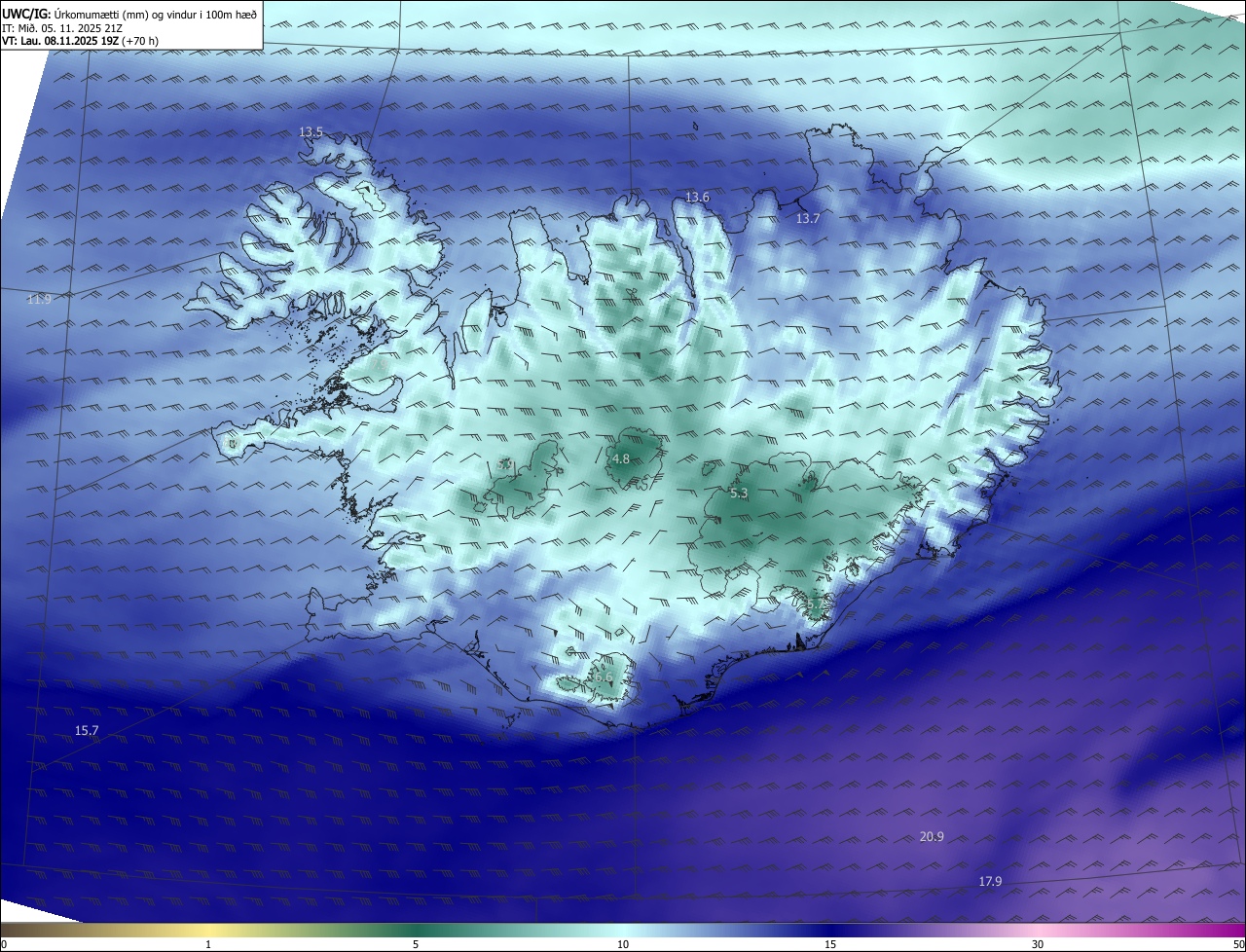
Task: Click the 13.6 value on the north coast
Action: coord(697,198)
